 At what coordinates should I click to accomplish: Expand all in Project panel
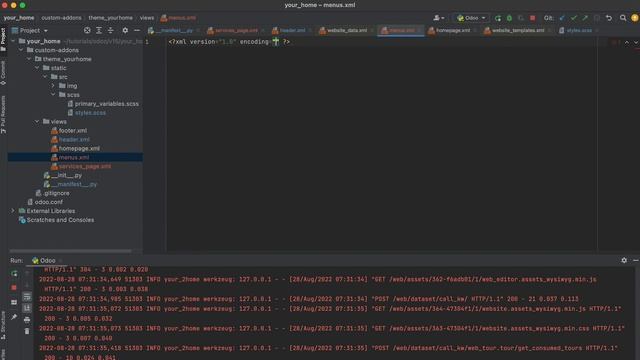click(99, 31)
